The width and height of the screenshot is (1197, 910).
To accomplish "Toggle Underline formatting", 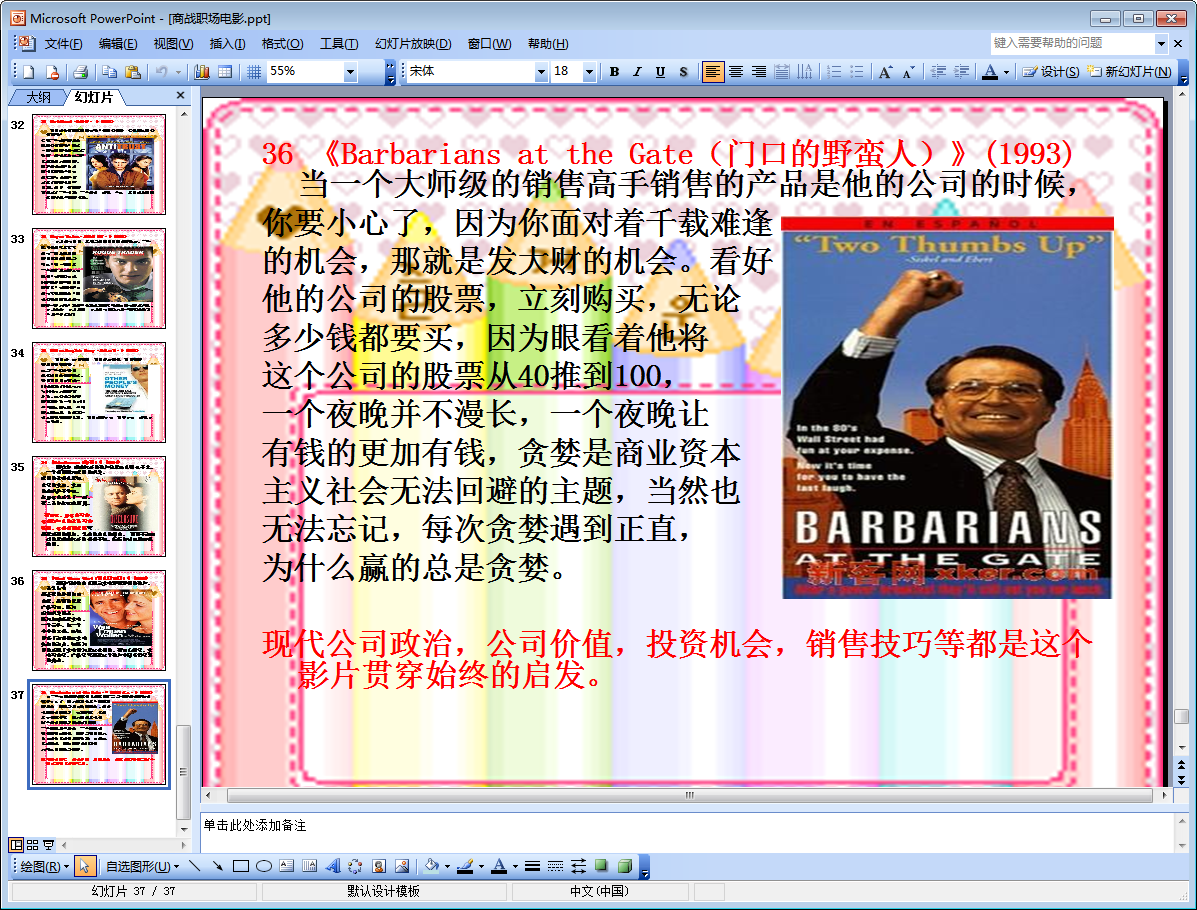I will [x=660, y=72].
